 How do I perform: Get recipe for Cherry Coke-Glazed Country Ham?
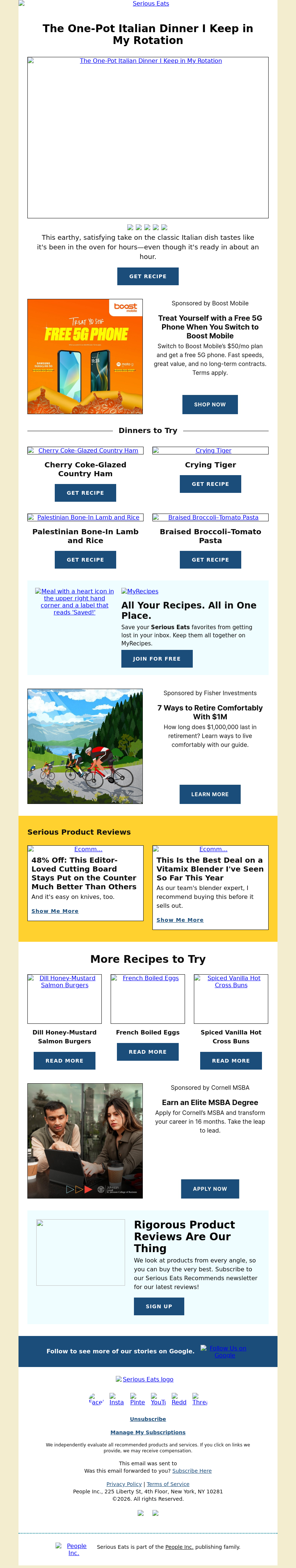point(85,493)
